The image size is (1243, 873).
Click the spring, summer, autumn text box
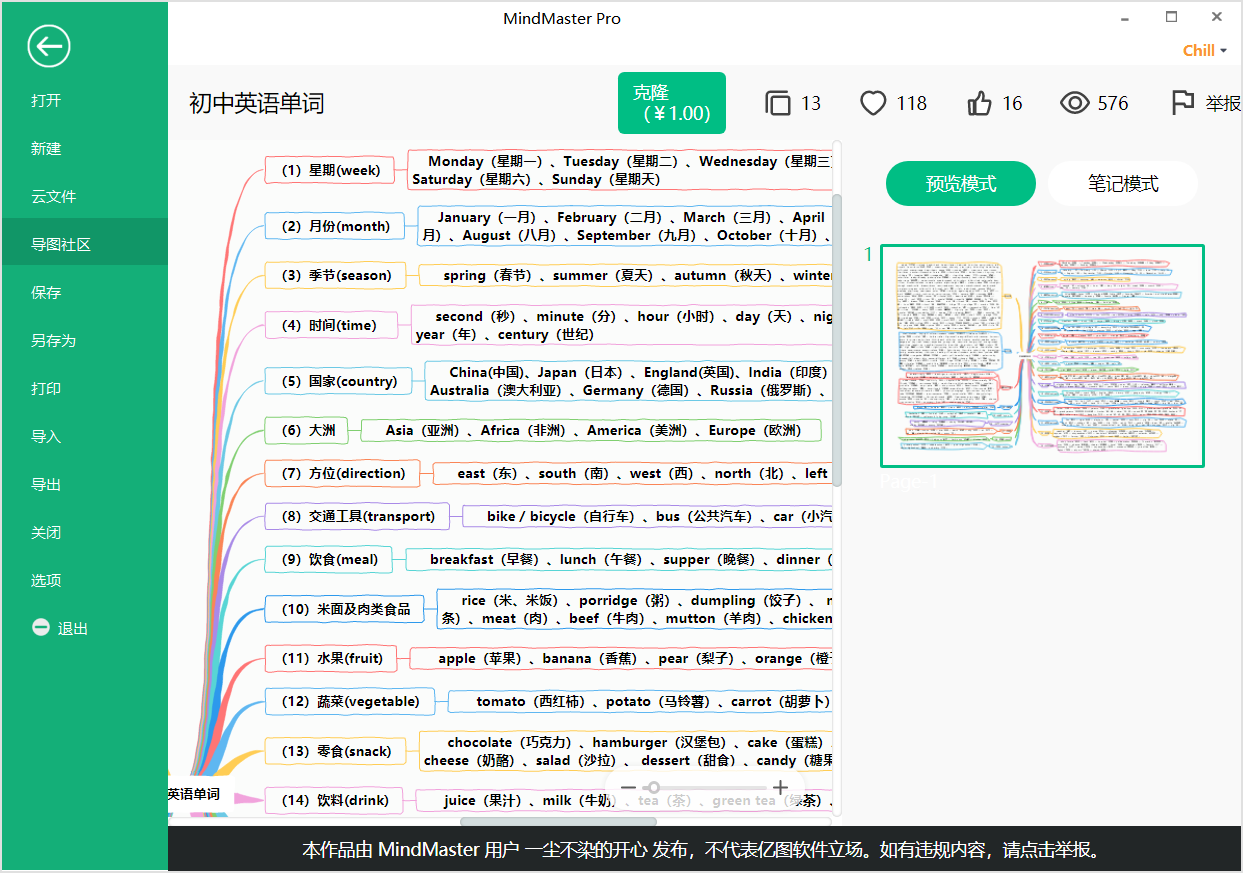click(625, 275)
